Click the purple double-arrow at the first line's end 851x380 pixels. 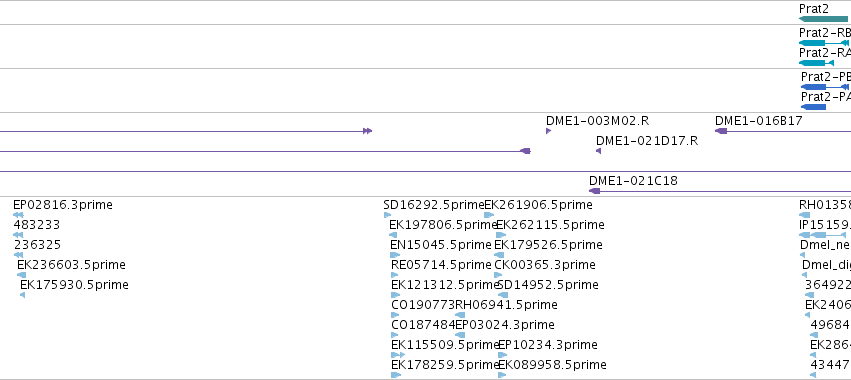(x=367, y=131)
